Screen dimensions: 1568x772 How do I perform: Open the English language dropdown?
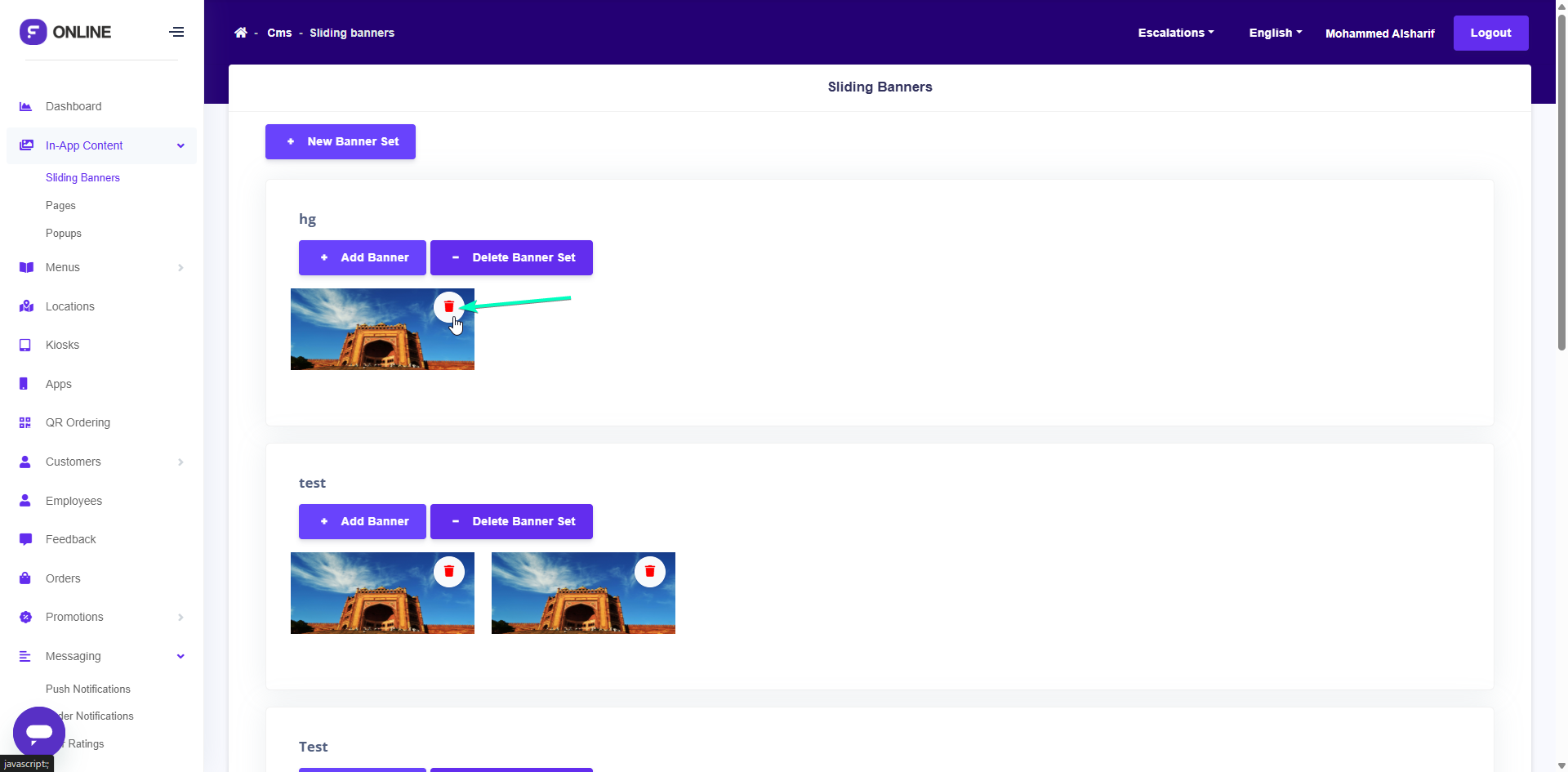[x=1275, y=33]
